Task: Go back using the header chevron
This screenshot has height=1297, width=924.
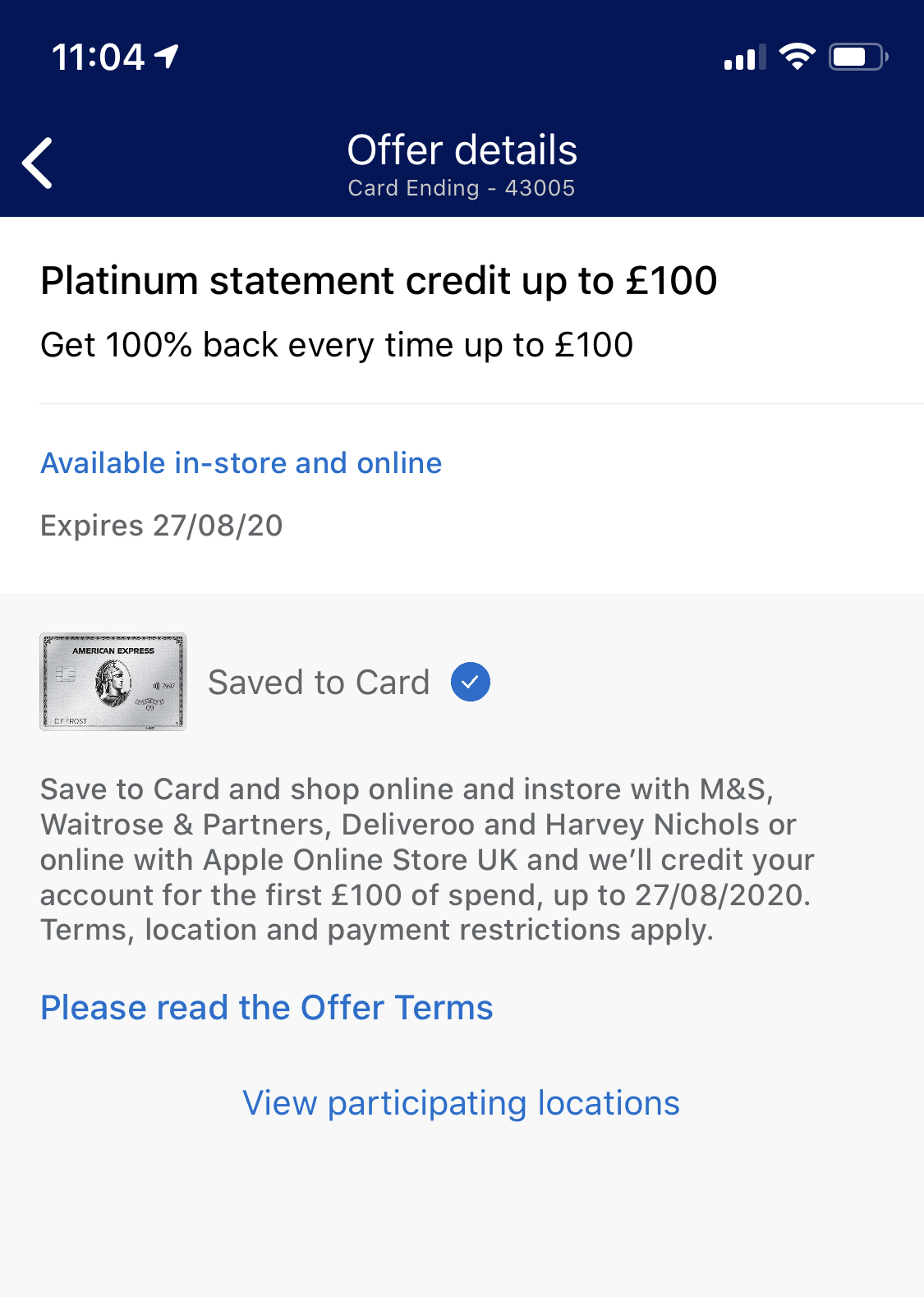Action: tap(38, 163)
